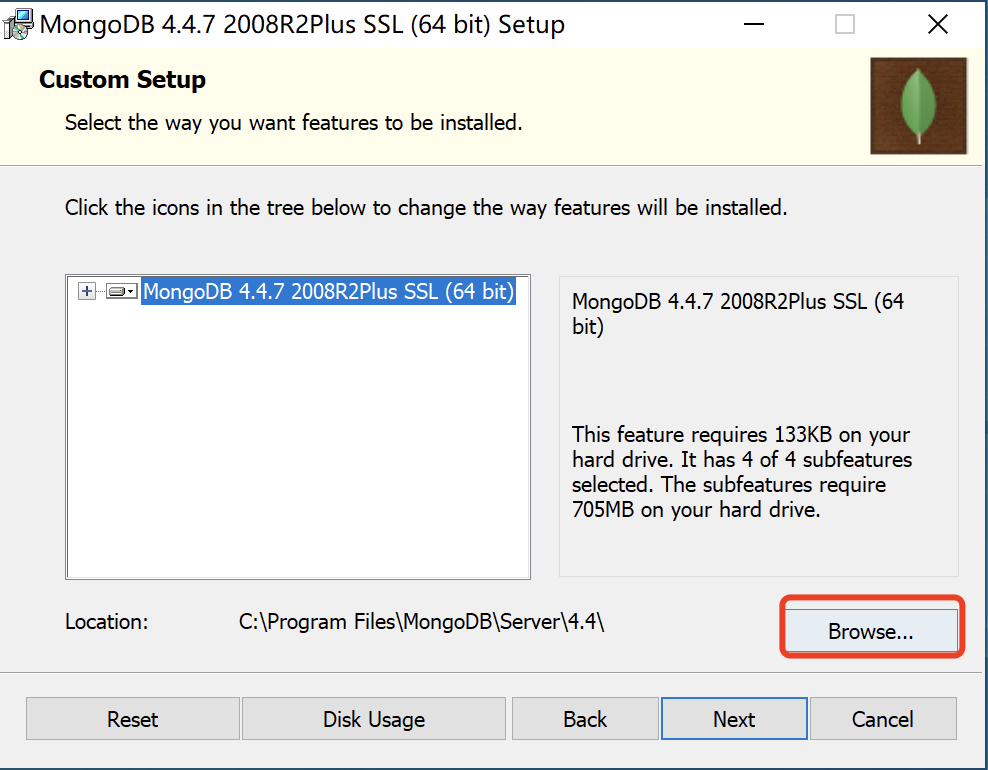Click the Browse... button
988x770 pixels.
[871, 631]
